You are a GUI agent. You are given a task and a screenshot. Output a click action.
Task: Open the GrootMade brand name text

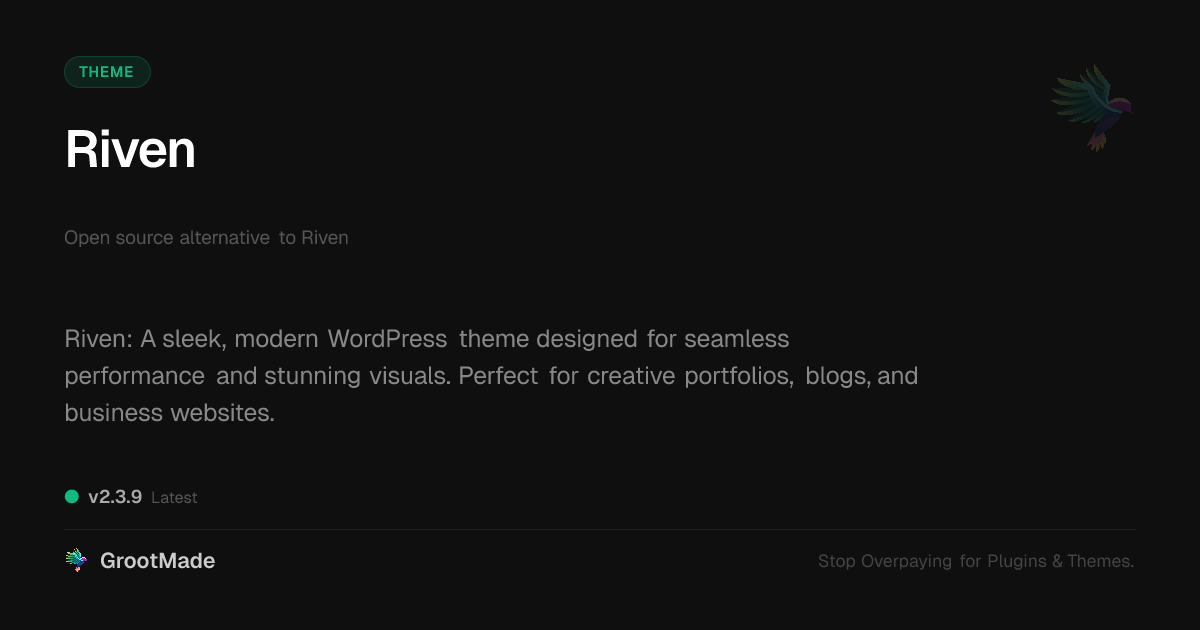[x=157, y=561]
